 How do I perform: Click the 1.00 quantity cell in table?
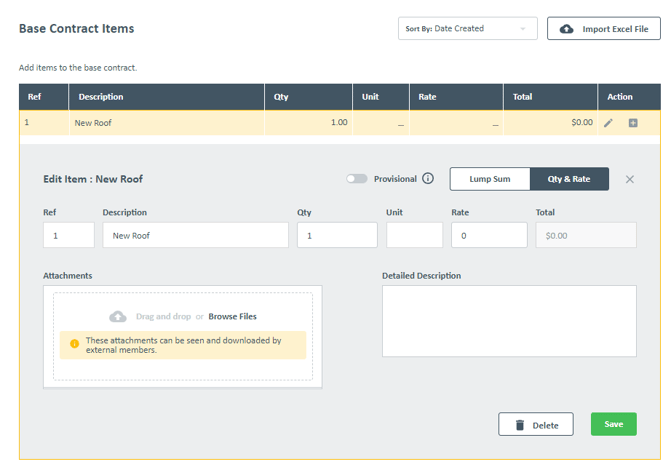coord(309,123)
